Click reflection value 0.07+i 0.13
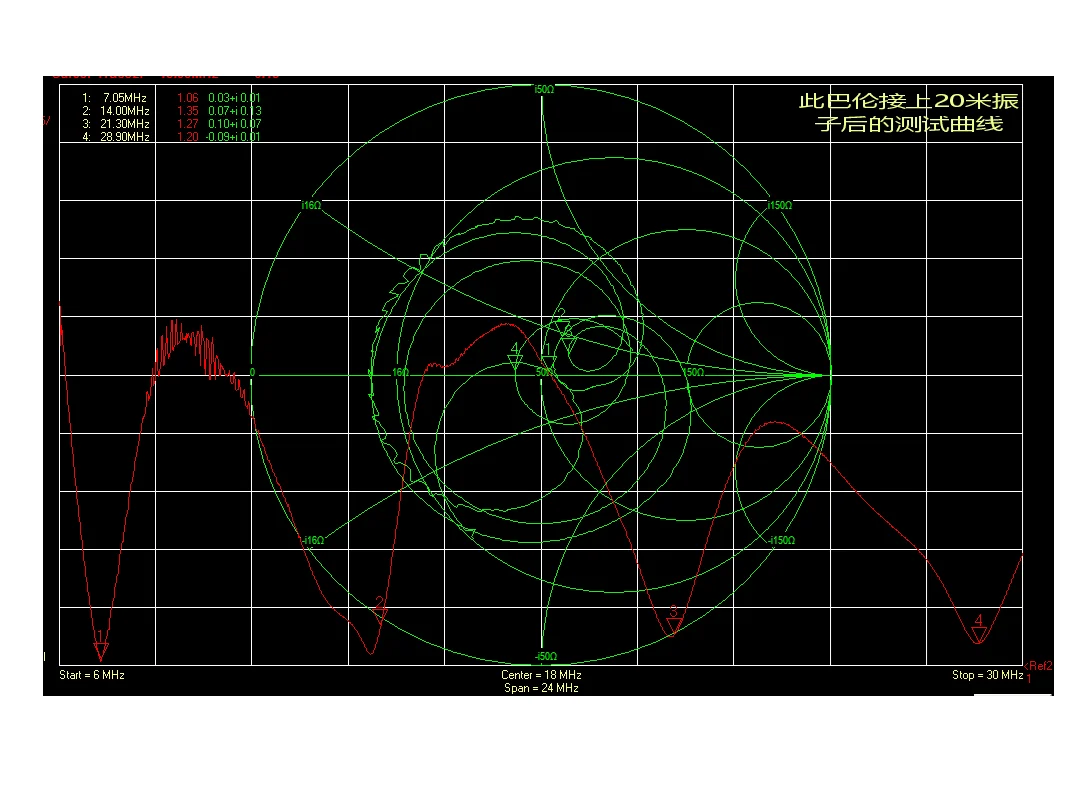The height and width of the screenshot is (800, 1080). 234,111
